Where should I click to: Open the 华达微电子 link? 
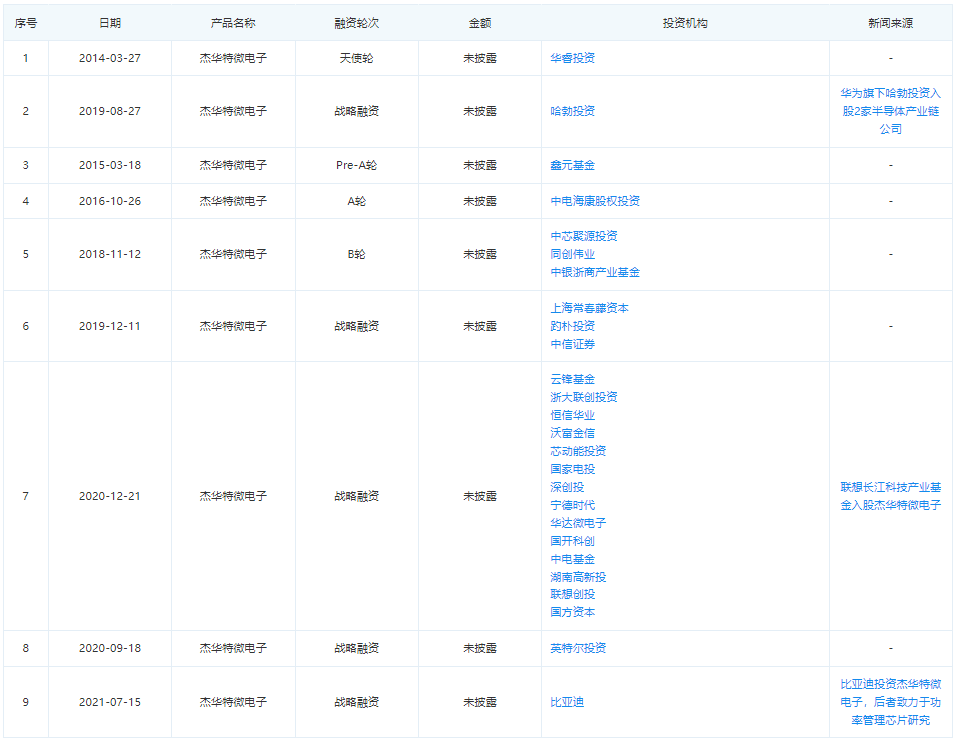pyautogui.click(x=578, y=523)
